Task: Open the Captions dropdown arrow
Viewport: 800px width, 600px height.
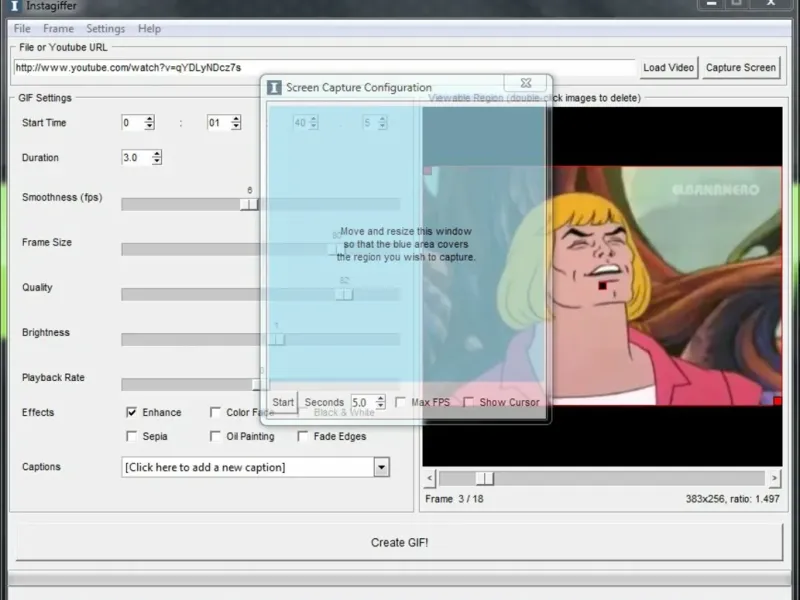Action: (381, 467)
